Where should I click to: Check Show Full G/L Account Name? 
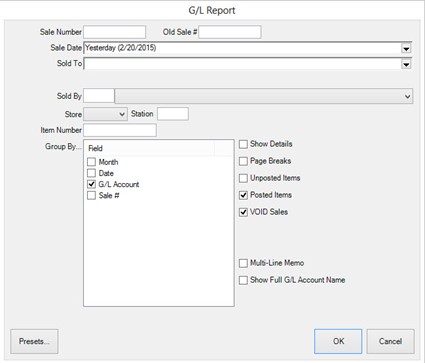pyautogui.click(x=243, y=280)
